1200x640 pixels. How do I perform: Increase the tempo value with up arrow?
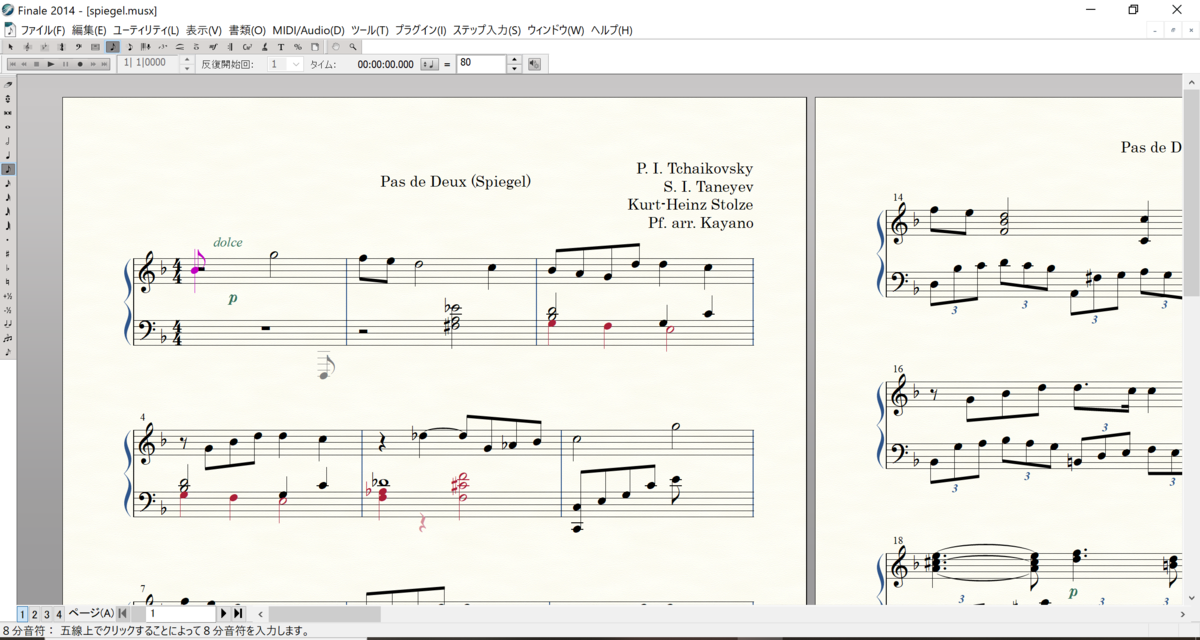514,60
